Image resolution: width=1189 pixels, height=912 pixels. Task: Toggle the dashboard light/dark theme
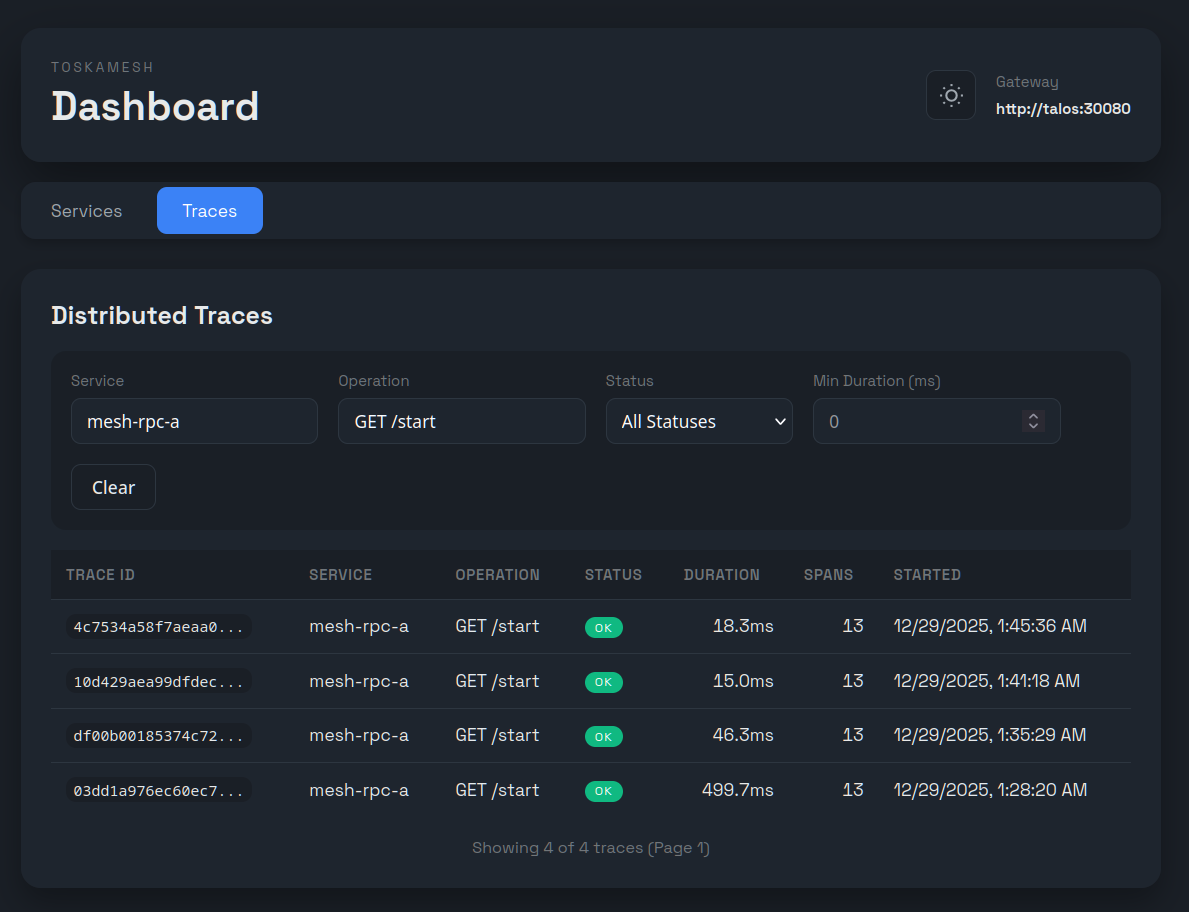(950, 95)
